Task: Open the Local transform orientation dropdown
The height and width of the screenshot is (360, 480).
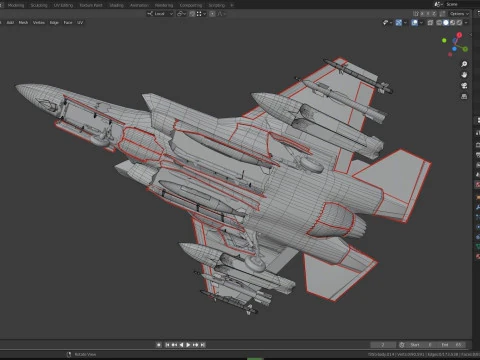Action: click(160, 14)
